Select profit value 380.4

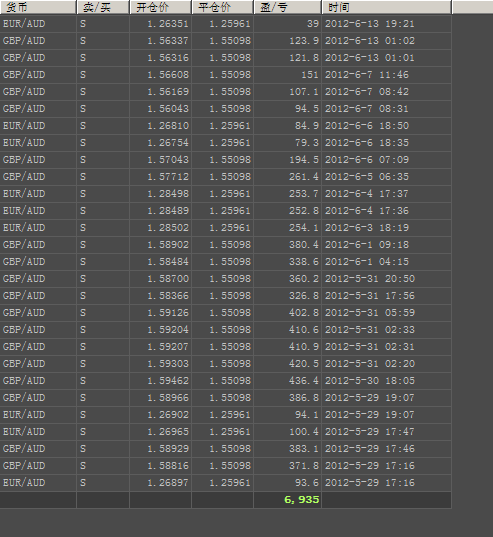304,245
